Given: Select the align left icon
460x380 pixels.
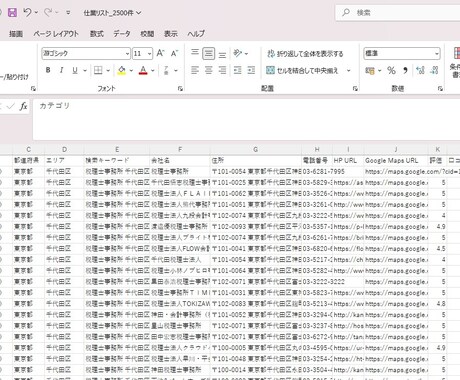Looking at the screenshot, I should (195, 70).
